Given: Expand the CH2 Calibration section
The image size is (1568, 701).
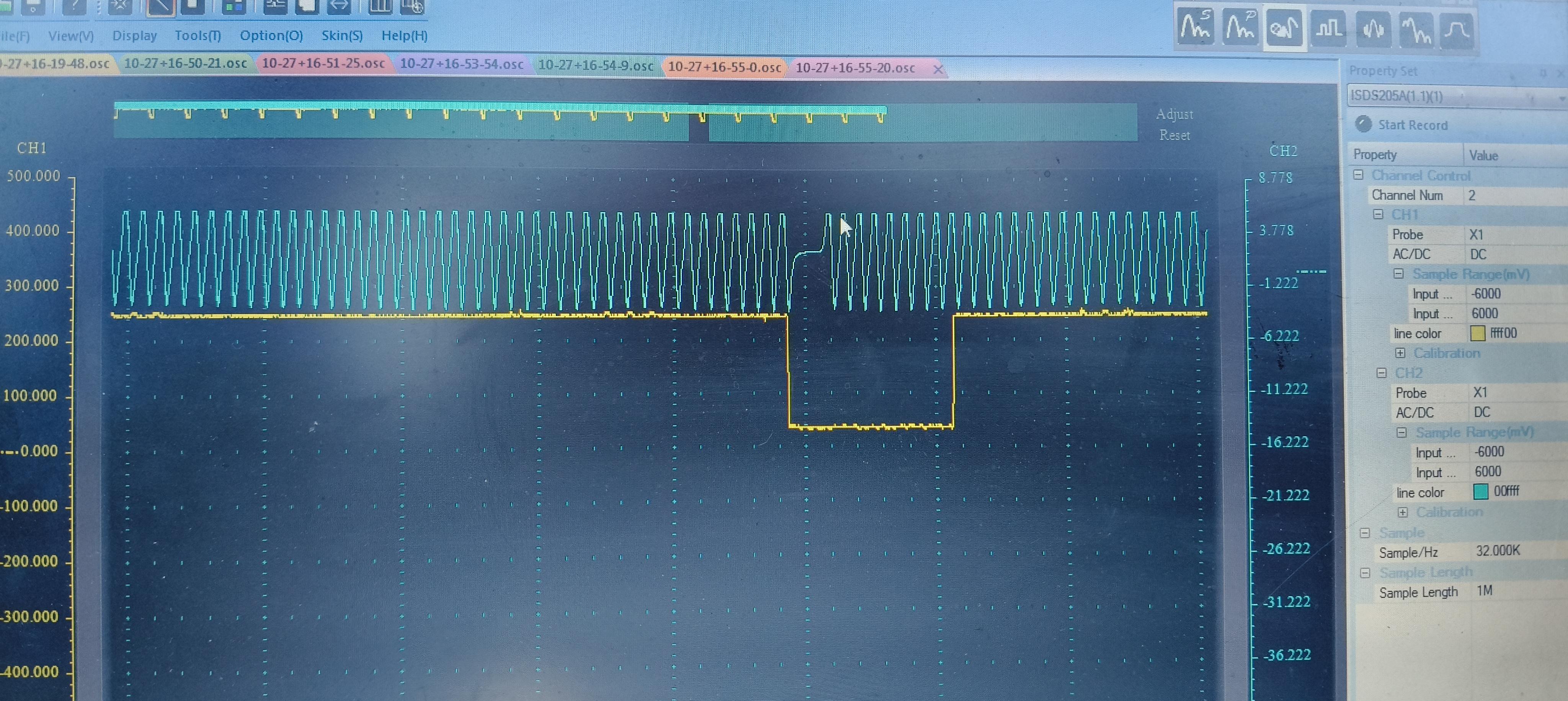Looking at the screenshot, I should pyautogui.click(x=1403, y=512).
